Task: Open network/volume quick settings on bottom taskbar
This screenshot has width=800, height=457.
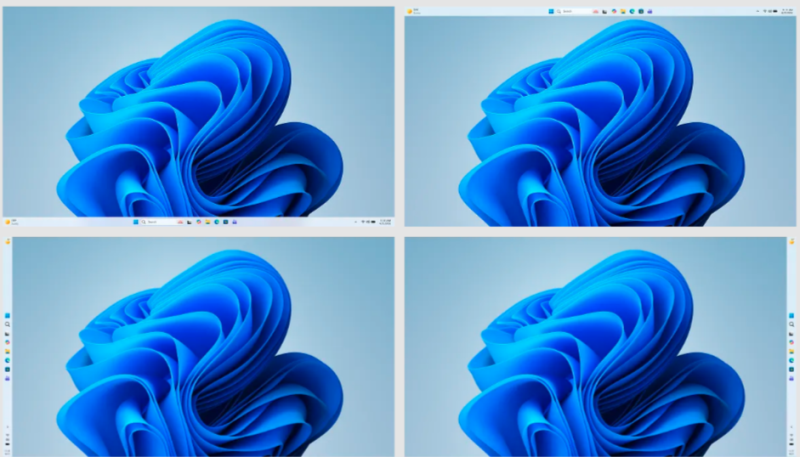Action: click(x=369, y=222)
